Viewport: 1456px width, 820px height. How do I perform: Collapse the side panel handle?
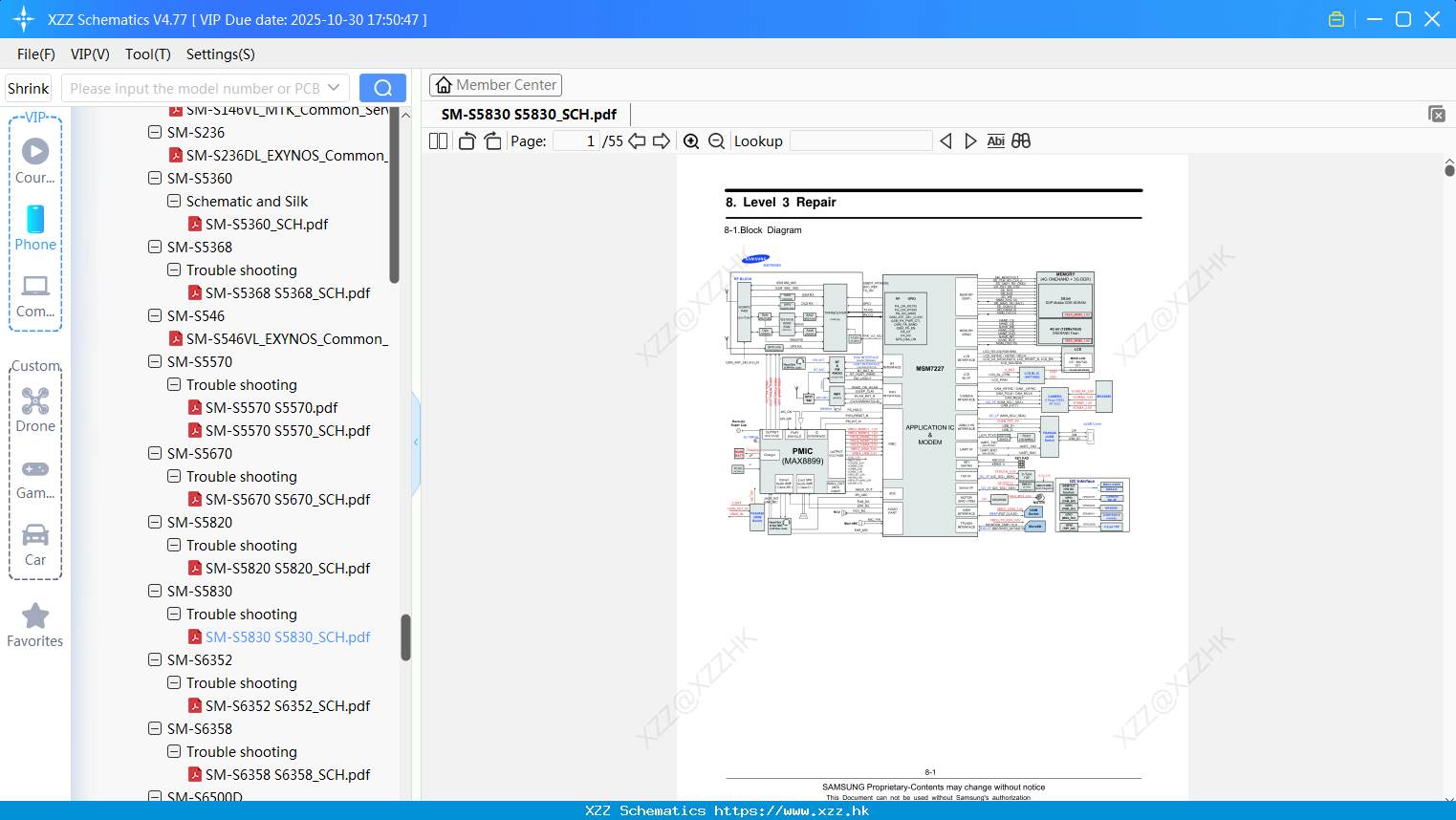point(416,442)
